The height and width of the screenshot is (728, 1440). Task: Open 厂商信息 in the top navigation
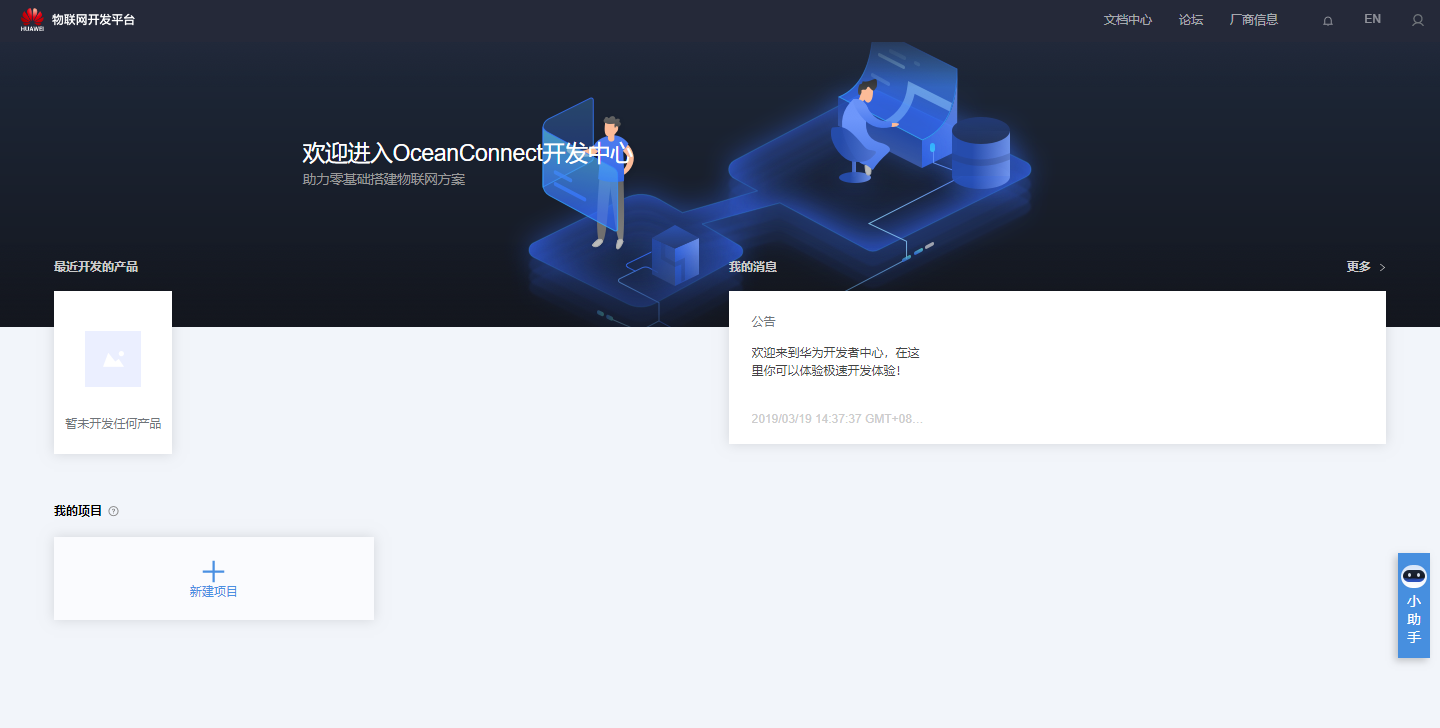tap(1254, 20)
